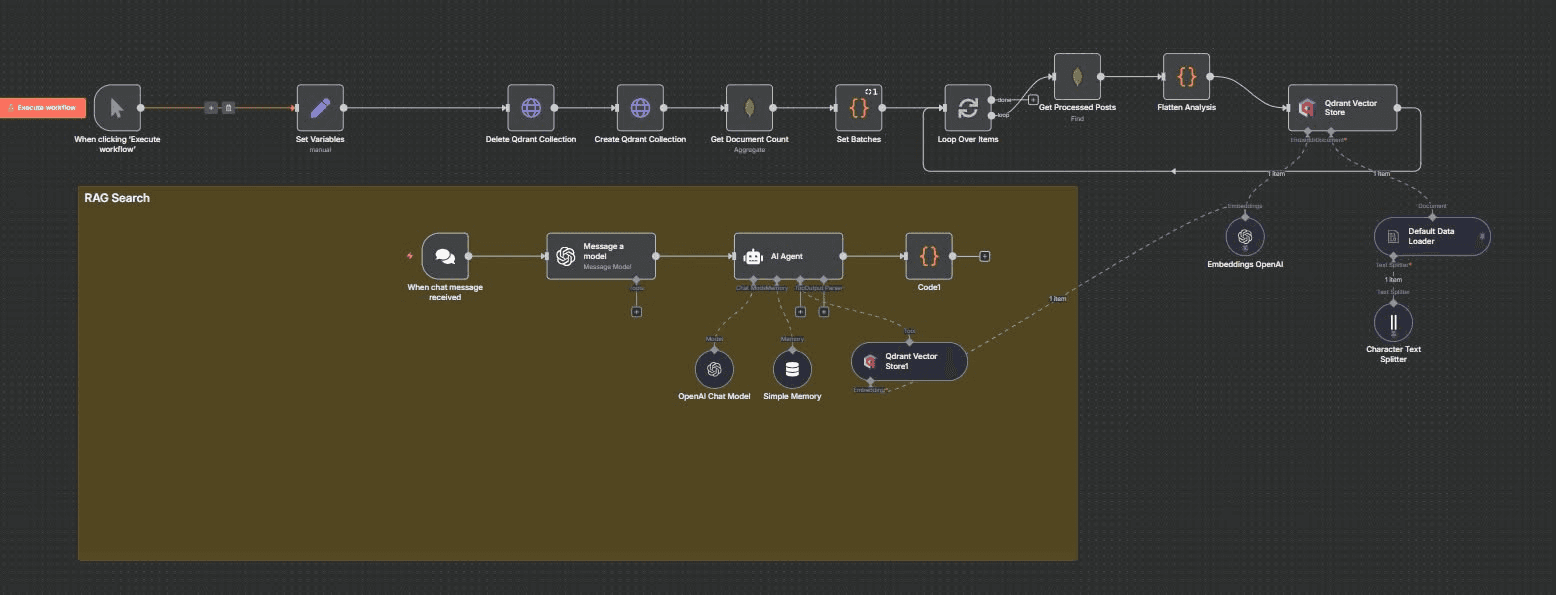Click the output handle of the Qdrant Vector Store node
The width and height of the screenshot is (1556, 595).
[1396, 108]
